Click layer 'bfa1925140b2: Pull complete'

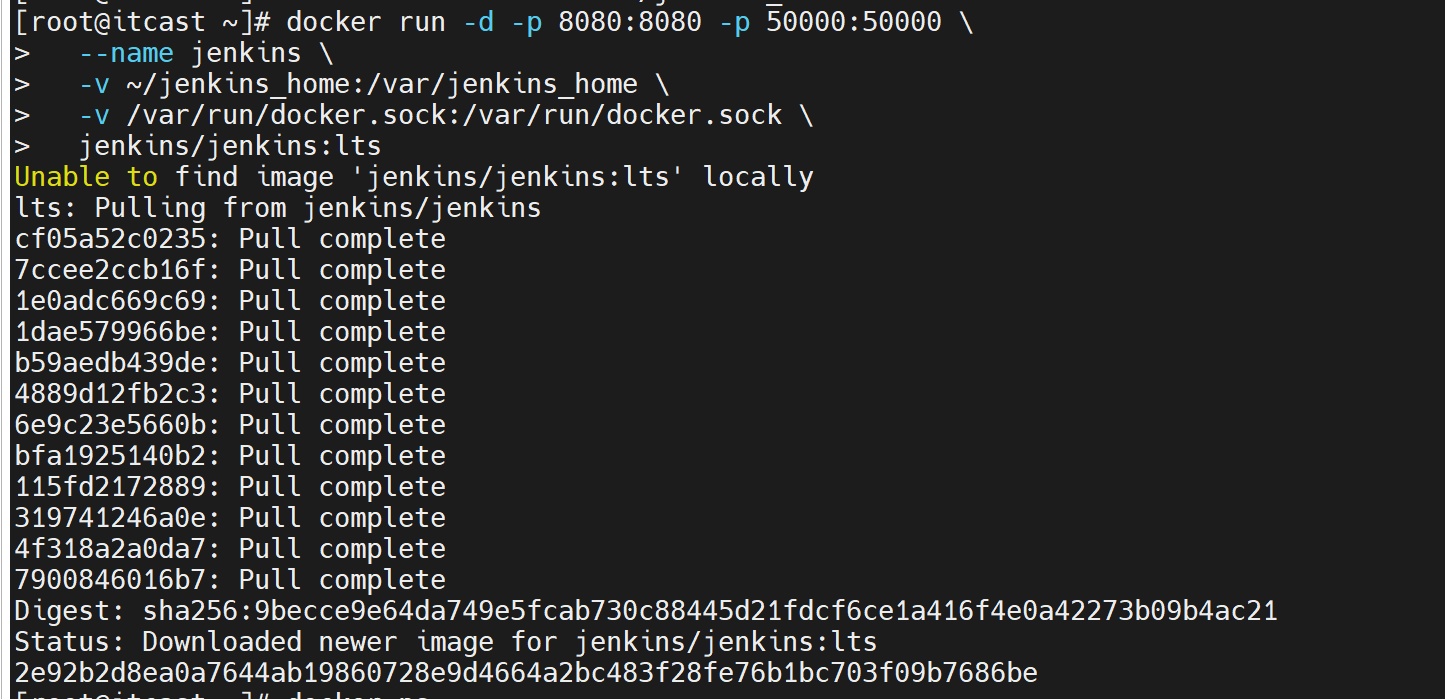(x=230, y=456)
